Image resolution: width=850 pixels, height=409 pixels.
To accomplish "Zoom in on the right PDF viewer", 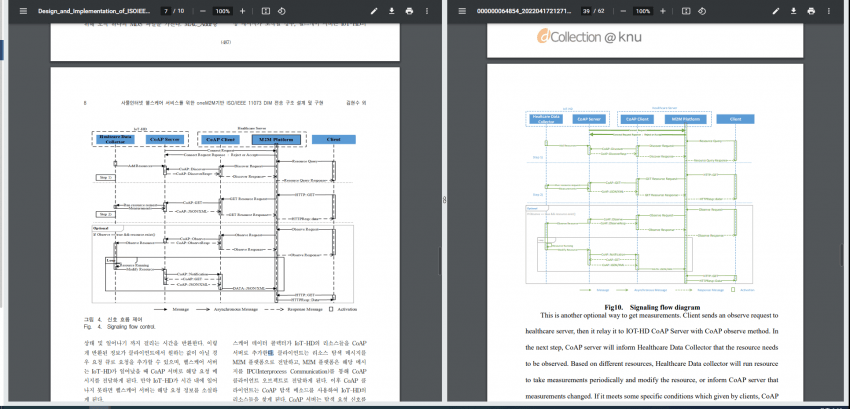I will tap(663, 11).
